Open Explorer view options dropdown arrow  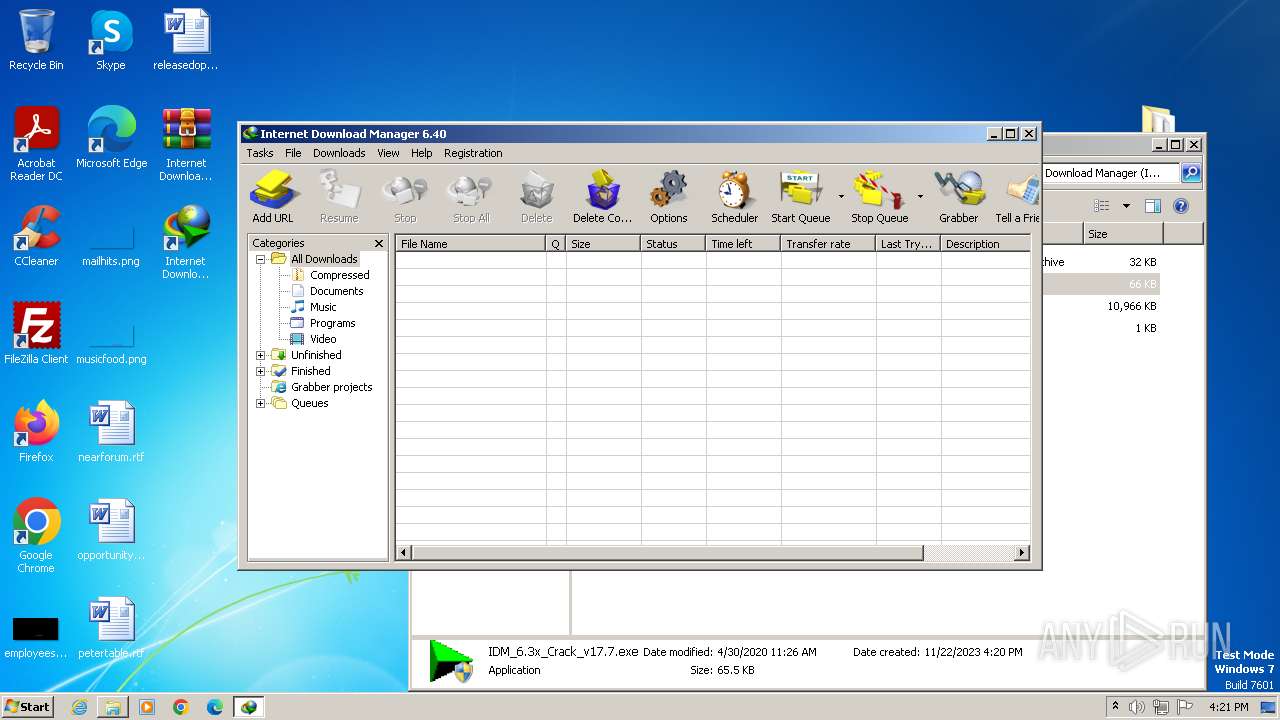tap(1126, 206)
